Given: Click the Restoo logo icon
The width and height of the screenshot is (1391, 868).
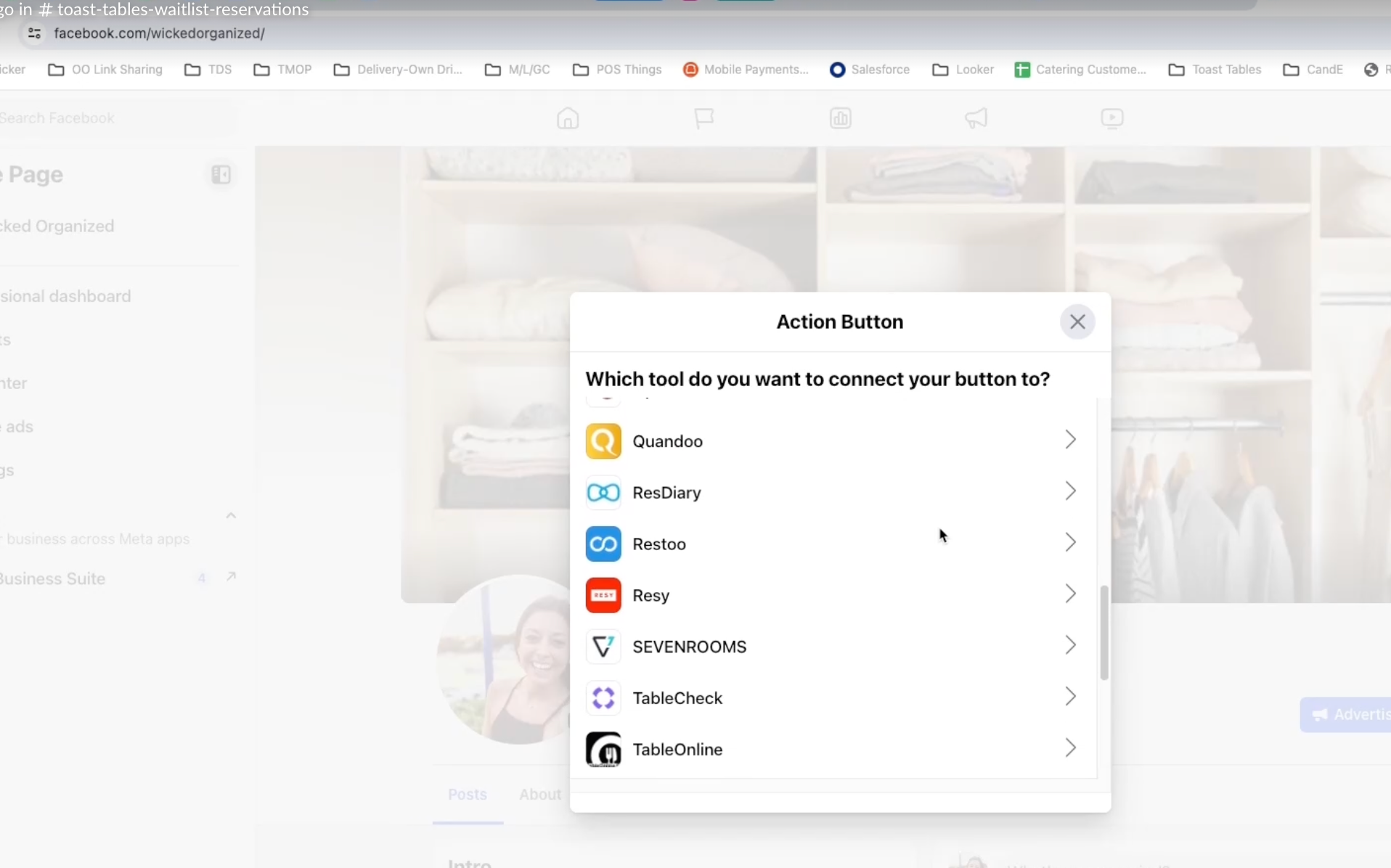Looking at the screenshot, I should click(x=603, y=544).
